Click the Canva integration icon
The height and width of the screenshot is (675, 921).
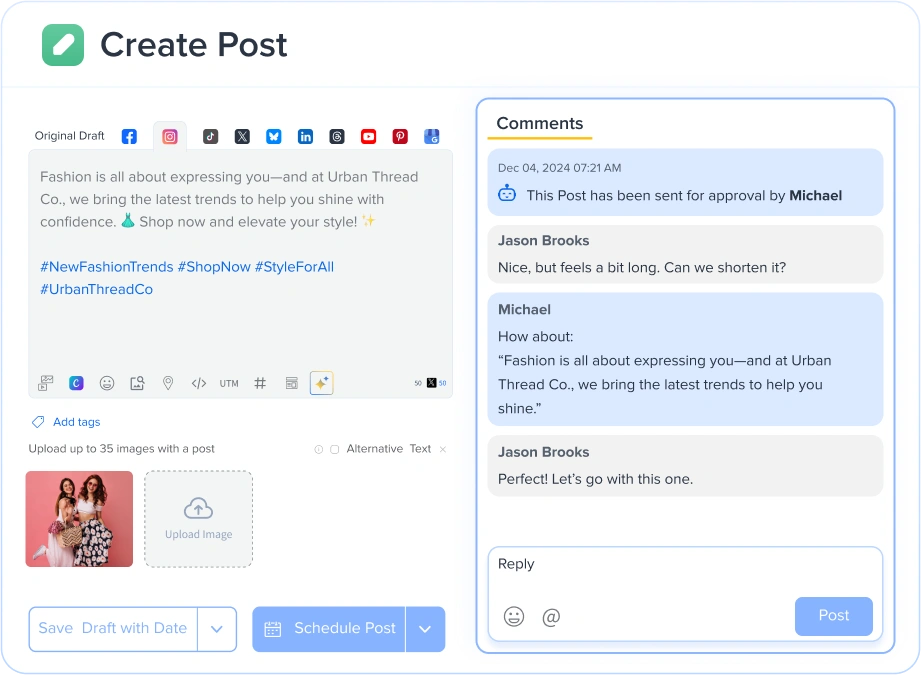[x=76, y=383]
